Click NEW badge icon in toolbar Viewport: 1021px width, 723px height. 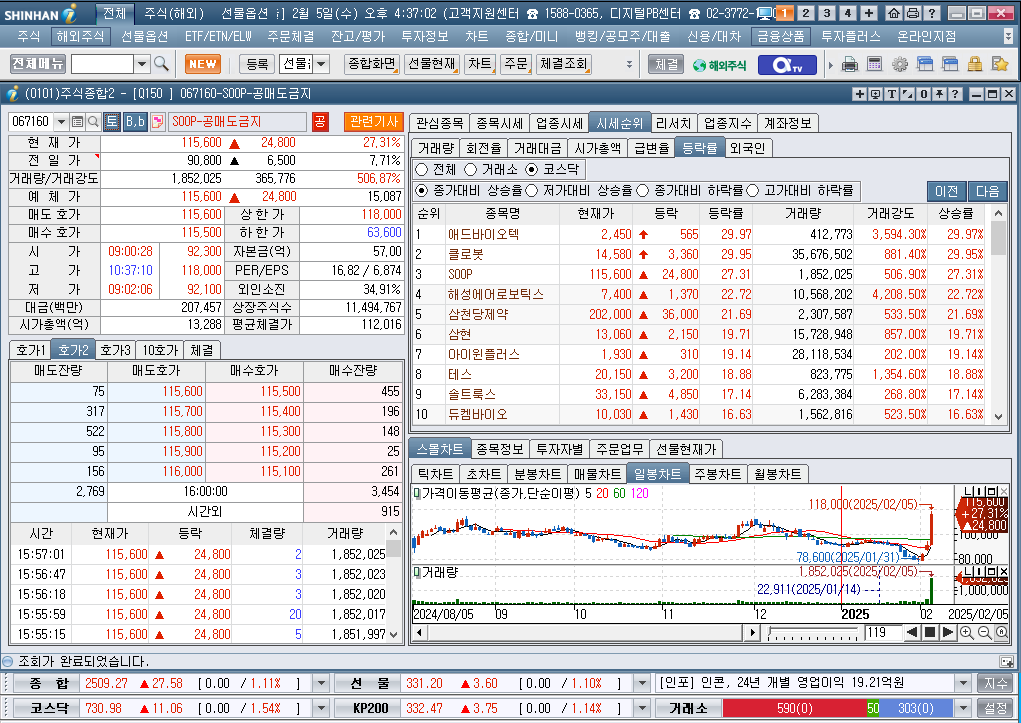203,64
